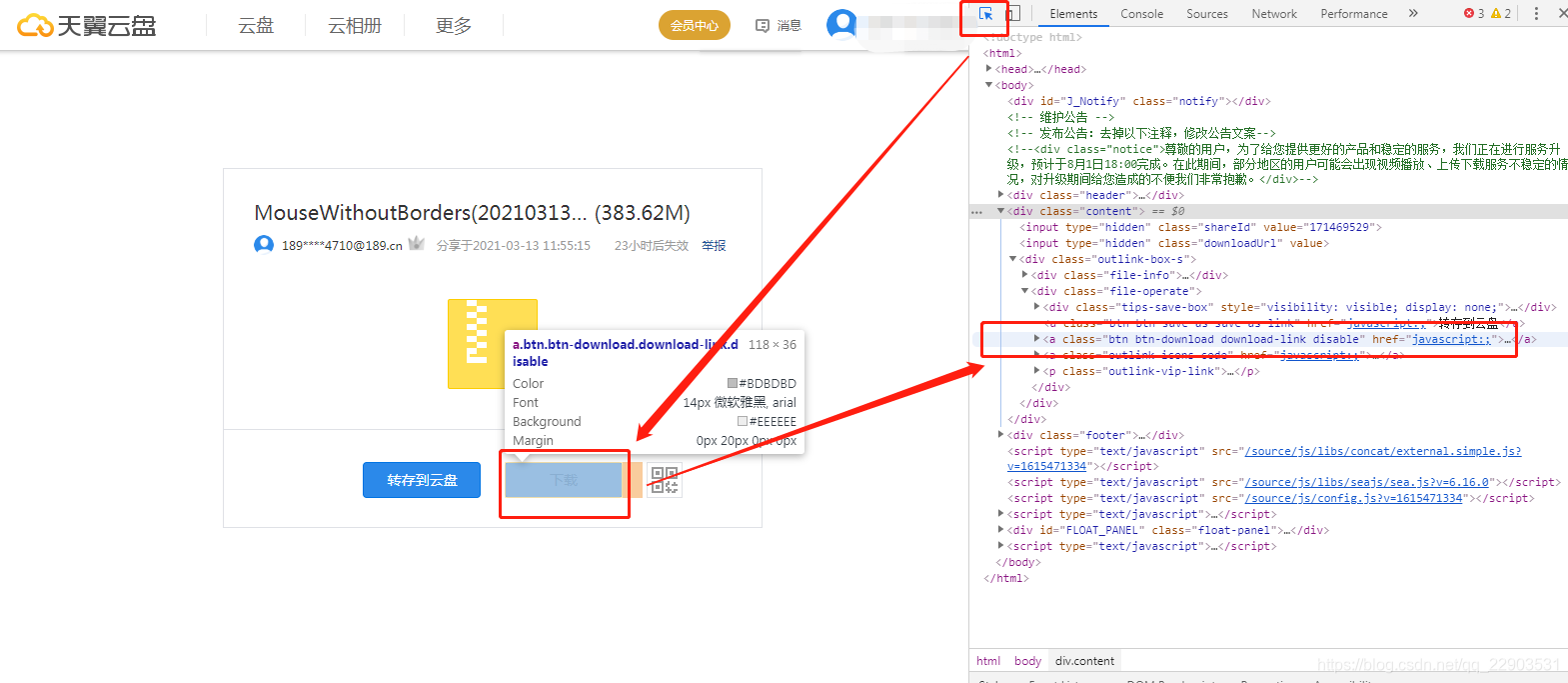Expand the tips-save-box div node
This screenshot has height=683, width=1568.
click(1037, 307)
